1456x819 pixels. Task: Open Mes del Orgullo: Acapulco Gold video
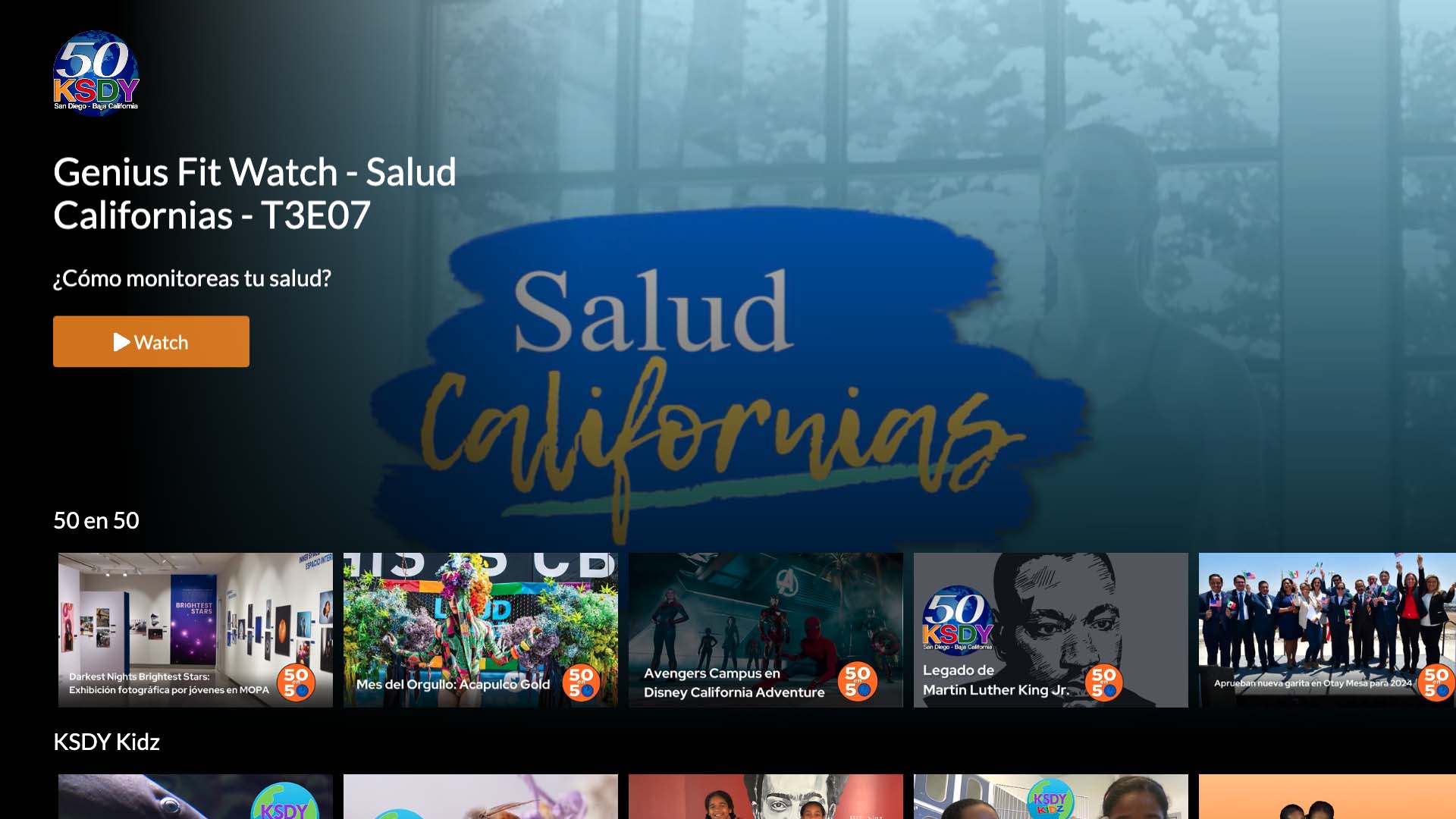click(x=481, y=630)
